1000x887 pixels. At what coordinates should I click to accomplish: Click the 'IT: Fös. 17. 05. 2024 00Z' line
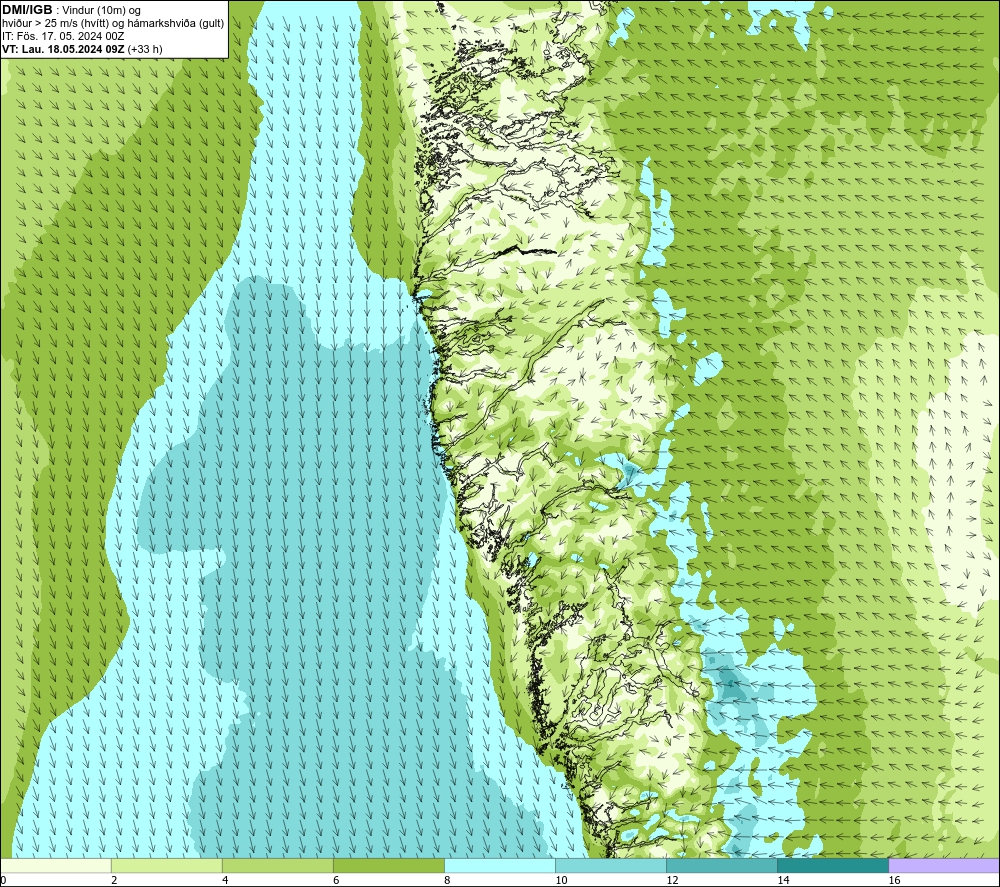pyautogui.click(x=62, y=36)
